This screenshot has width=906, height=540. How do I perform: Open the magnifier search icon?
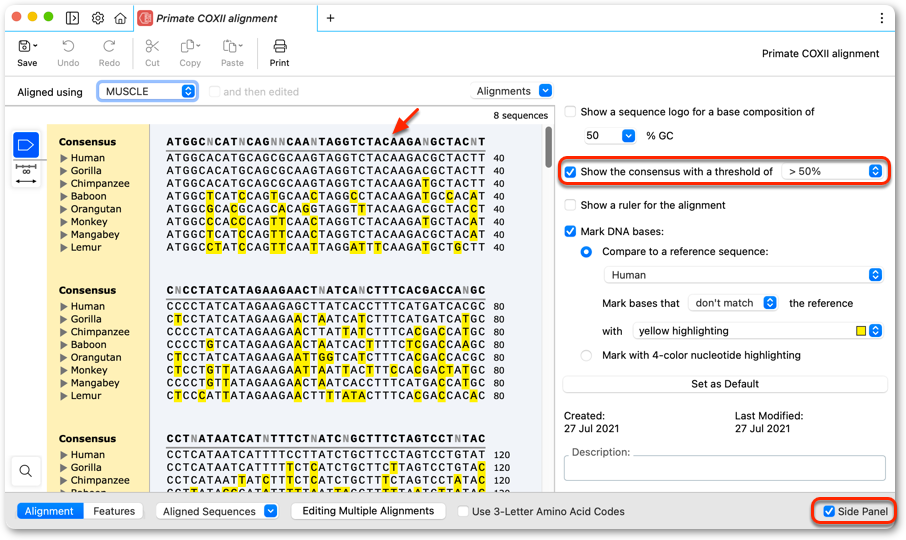pyautogui.click(x=25, y=471)
